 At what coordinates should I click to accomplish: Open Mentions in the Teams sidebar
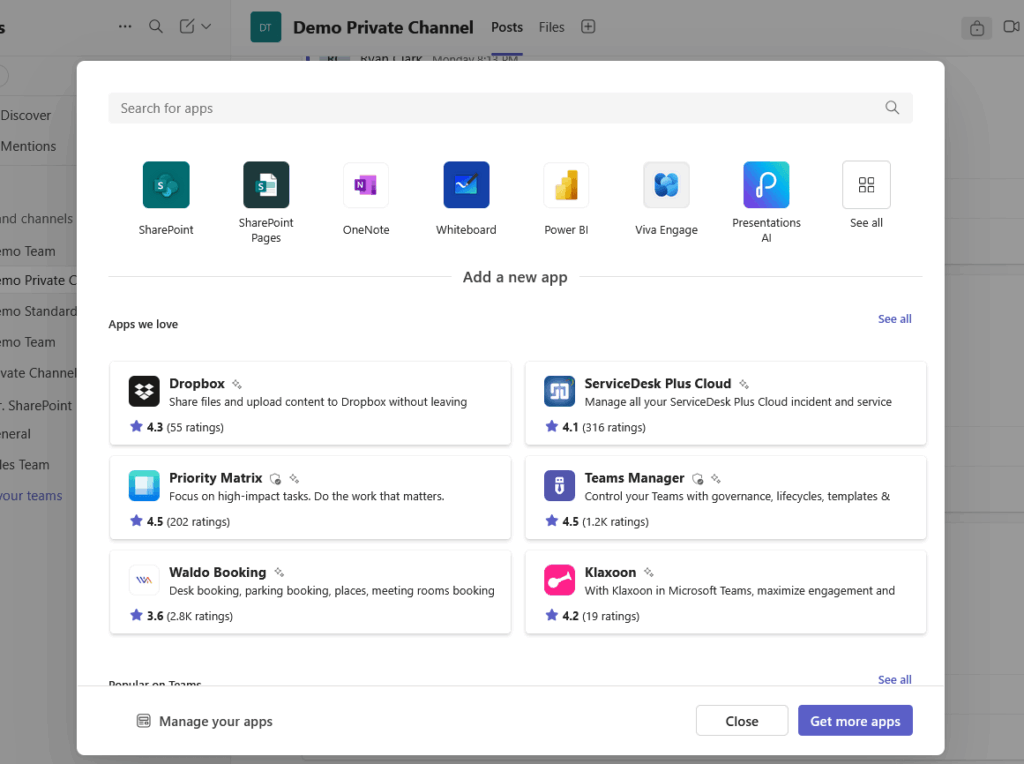click(28, 146)
